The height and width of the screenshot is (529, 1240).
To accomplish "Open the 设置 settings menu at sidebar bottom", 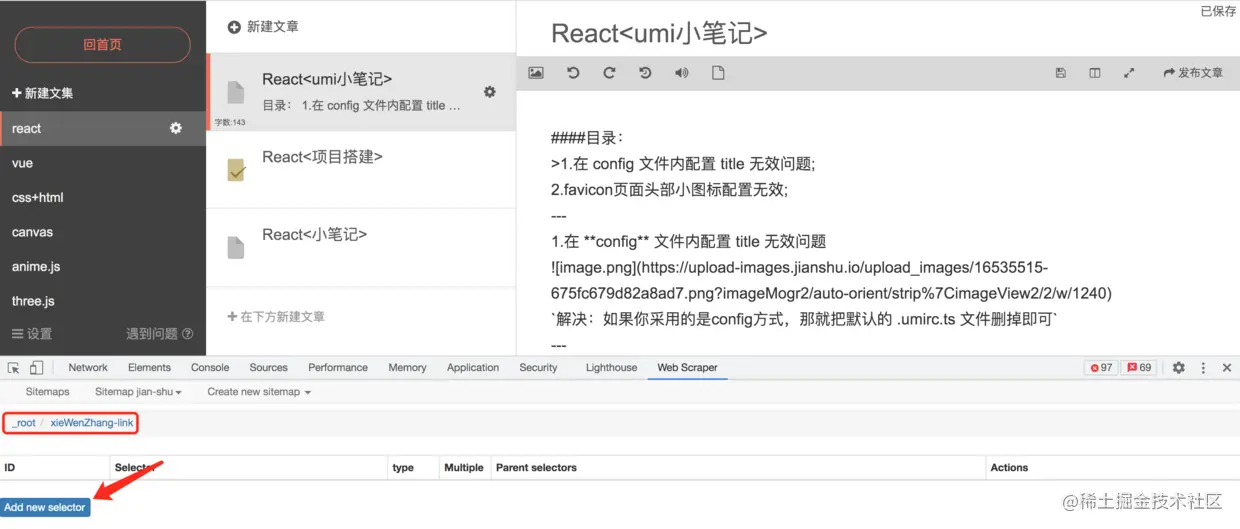I will click(32, 334).
